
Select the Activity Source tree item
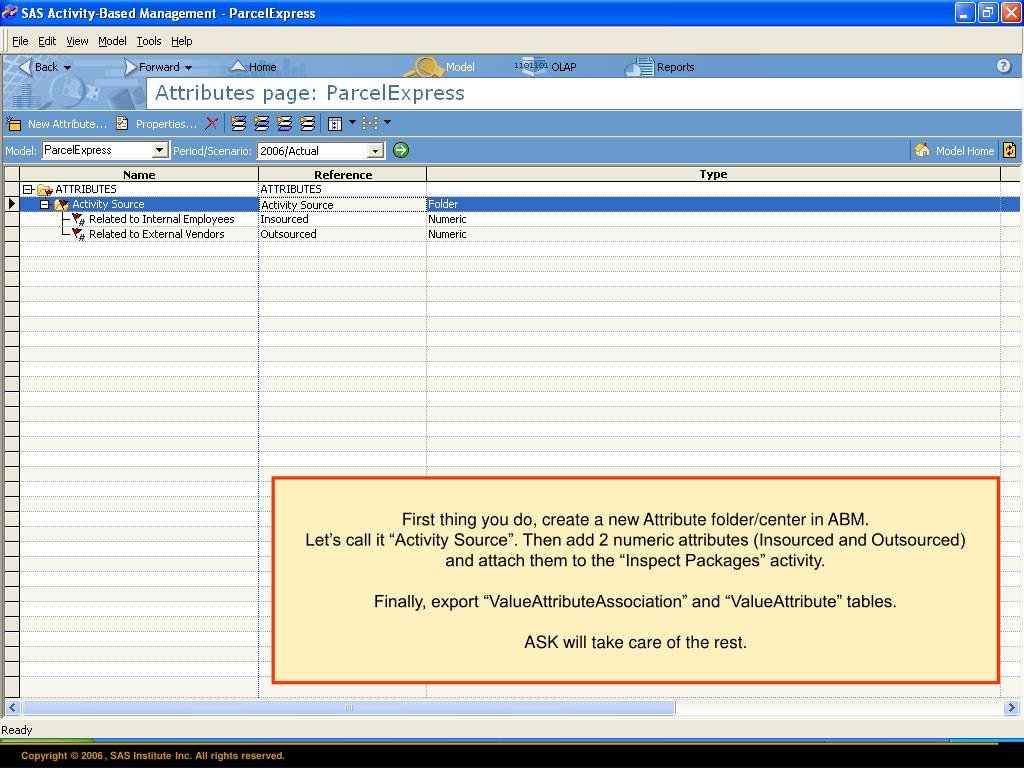tap(108, 204)
